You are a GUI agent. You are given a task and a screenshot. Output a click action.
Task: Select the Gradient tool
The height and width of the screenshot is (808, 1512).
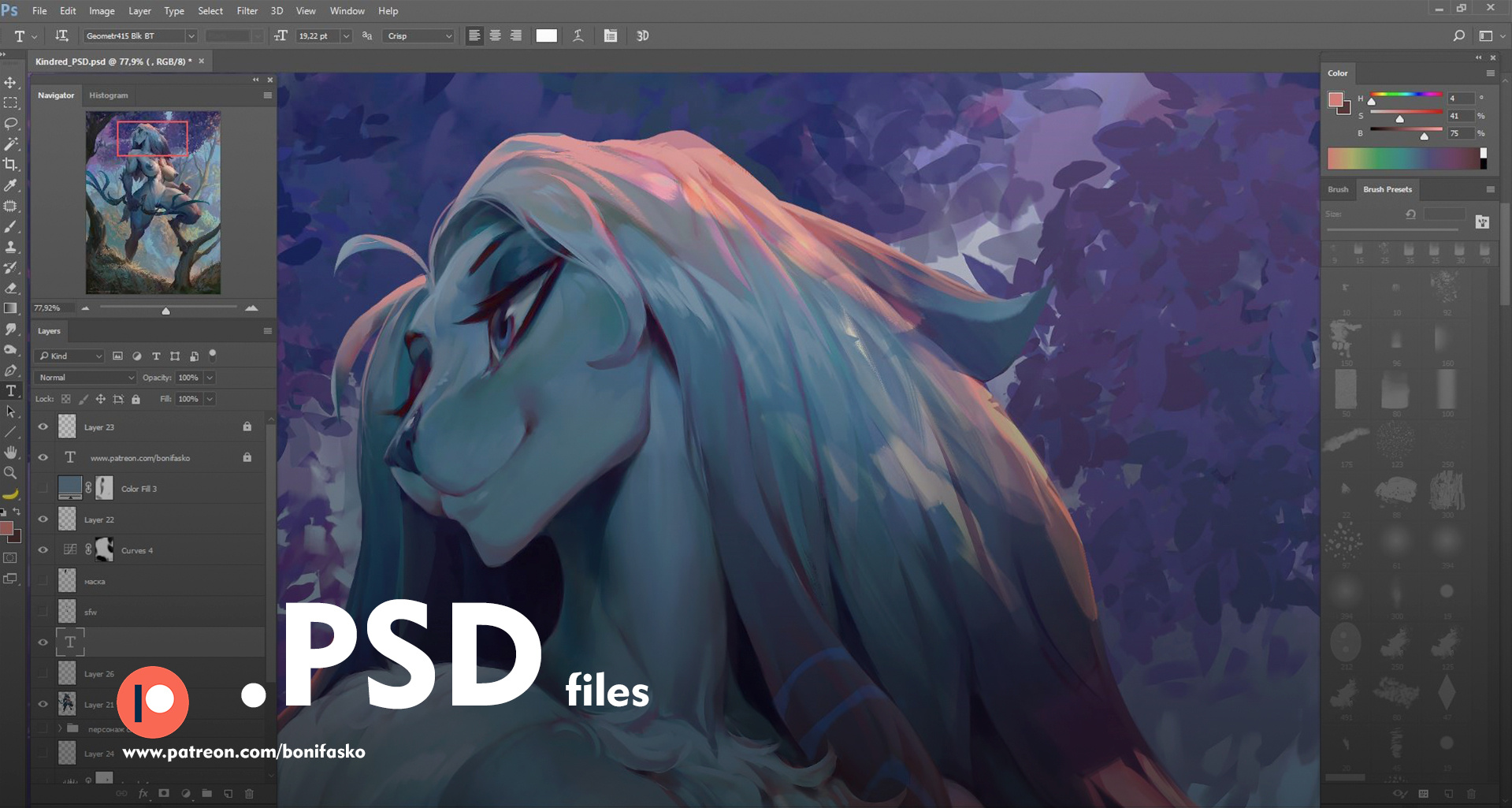click(11, 308)
